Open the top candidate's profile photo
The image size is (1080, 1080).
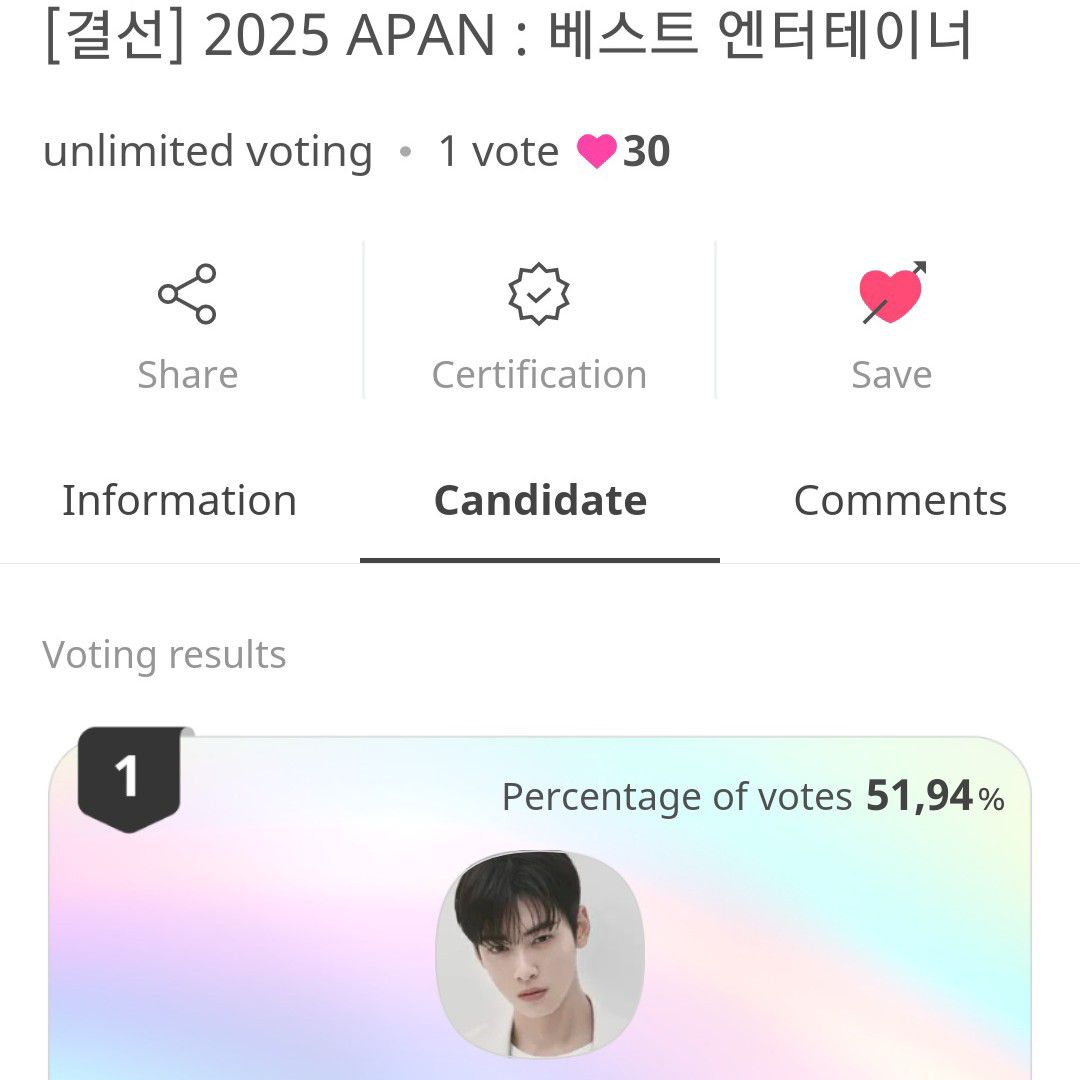pyautogui.click(x=540, y=955)
